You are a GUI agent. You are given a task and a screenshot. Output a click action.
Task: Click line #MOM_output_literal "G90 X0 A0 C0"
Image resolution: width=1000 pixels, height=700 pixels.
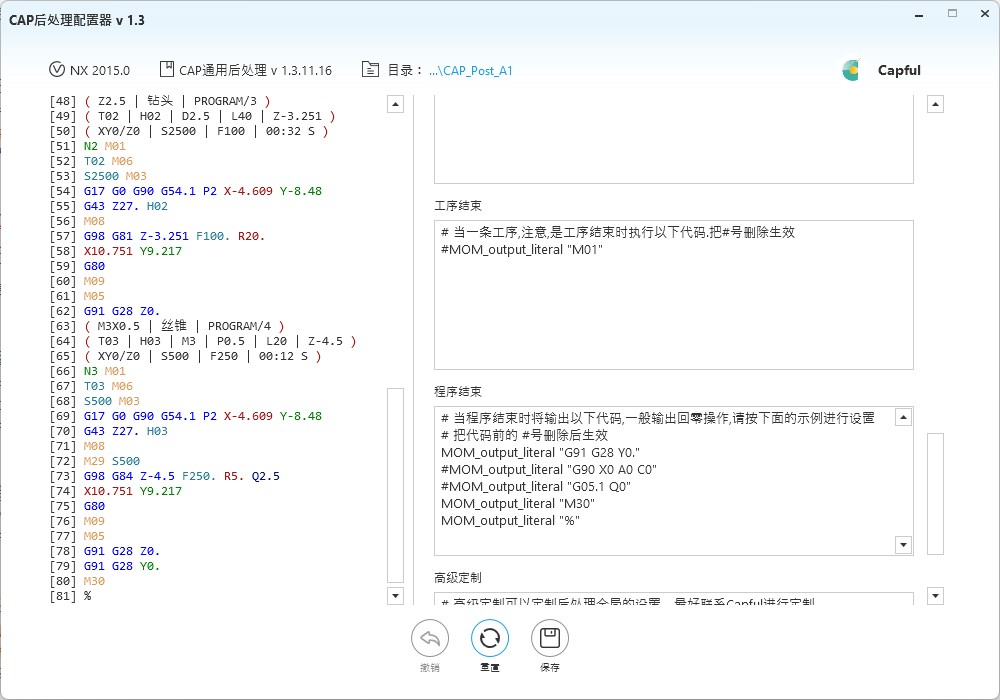548,470
